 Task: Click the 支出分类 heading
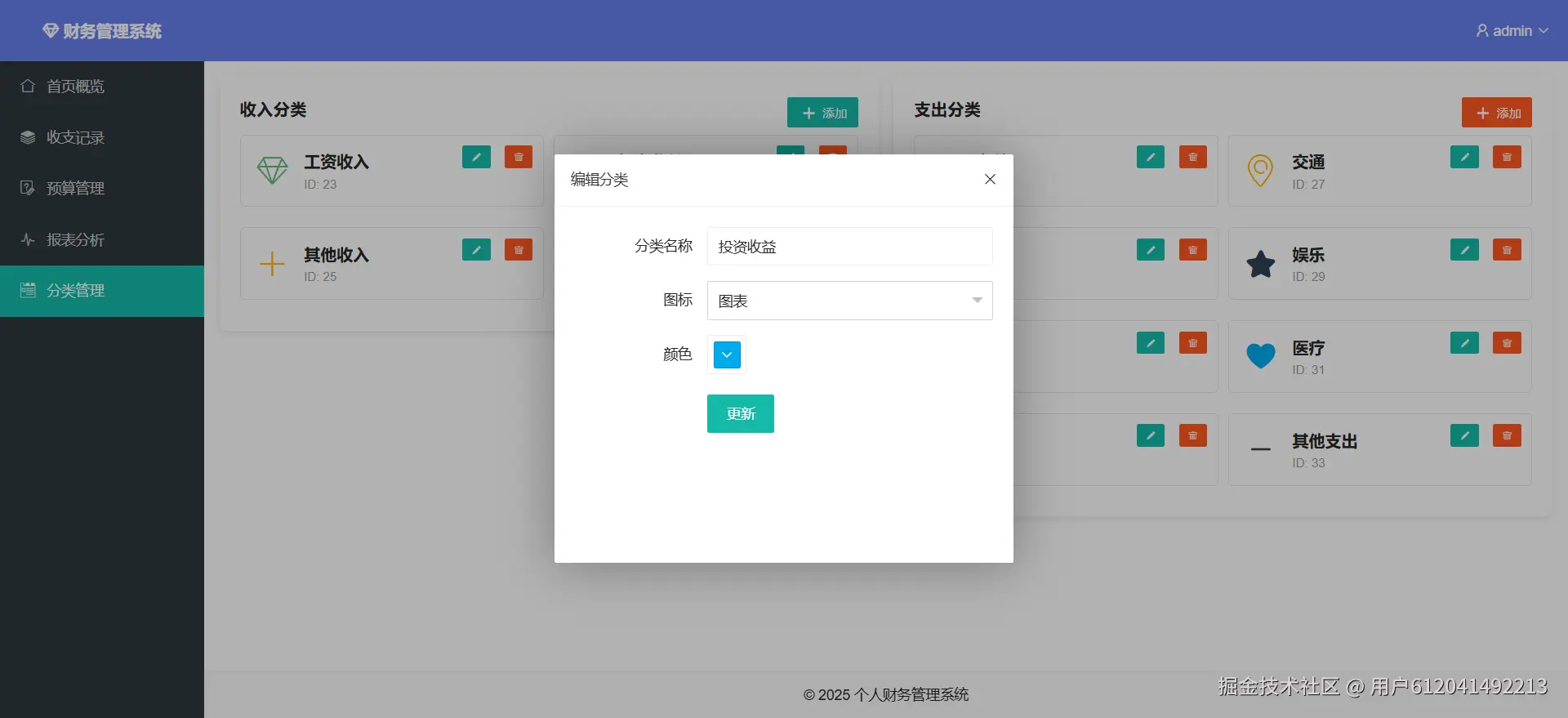tap(947, 109)
